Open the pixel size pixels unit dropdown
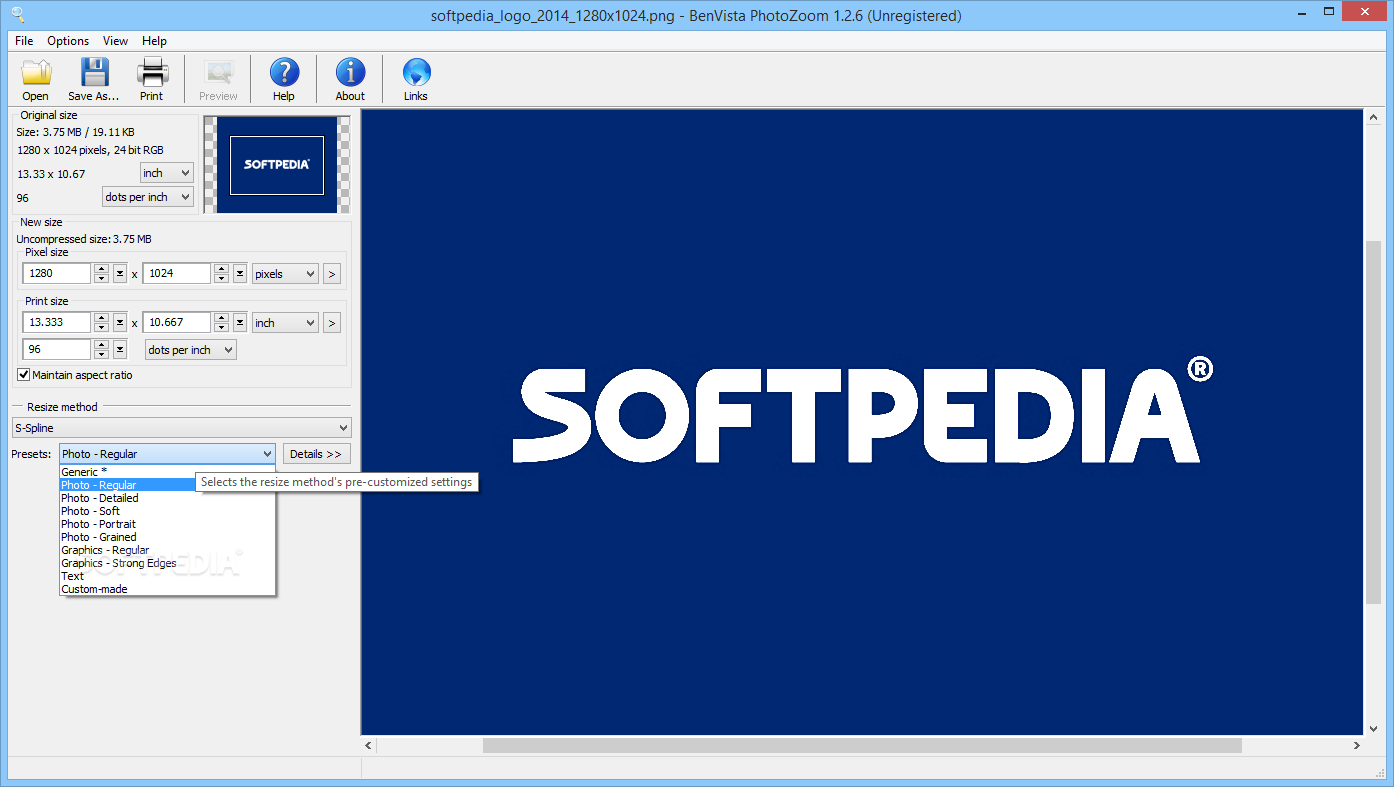 click(285, 273)
